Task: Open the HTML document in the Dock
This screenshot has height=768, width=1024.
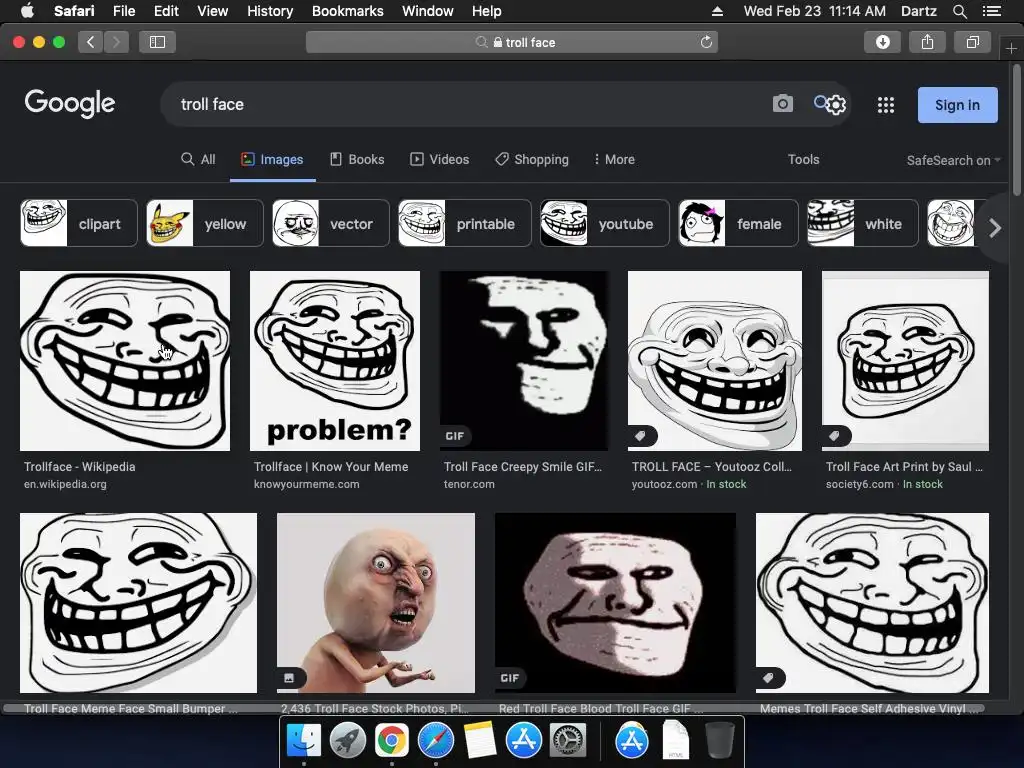Action: pyautogui.click(x=675, y=740)
